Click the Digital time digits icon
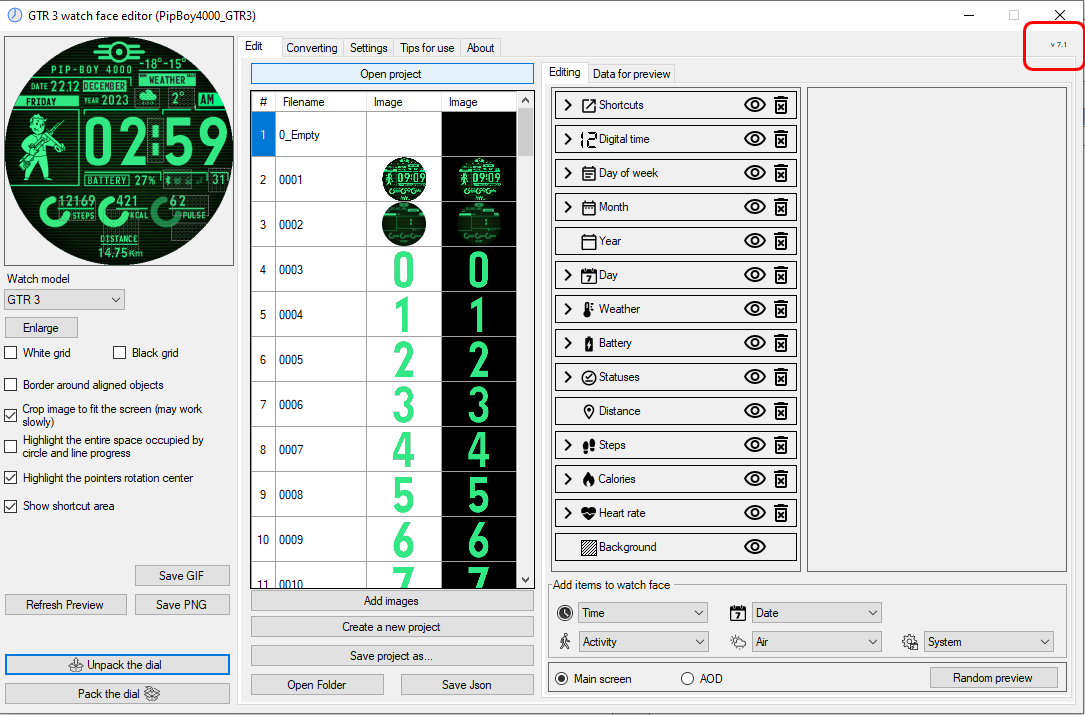Image resolution: width=1085 pixels, height=715 pixels. [x=589, y=139]
